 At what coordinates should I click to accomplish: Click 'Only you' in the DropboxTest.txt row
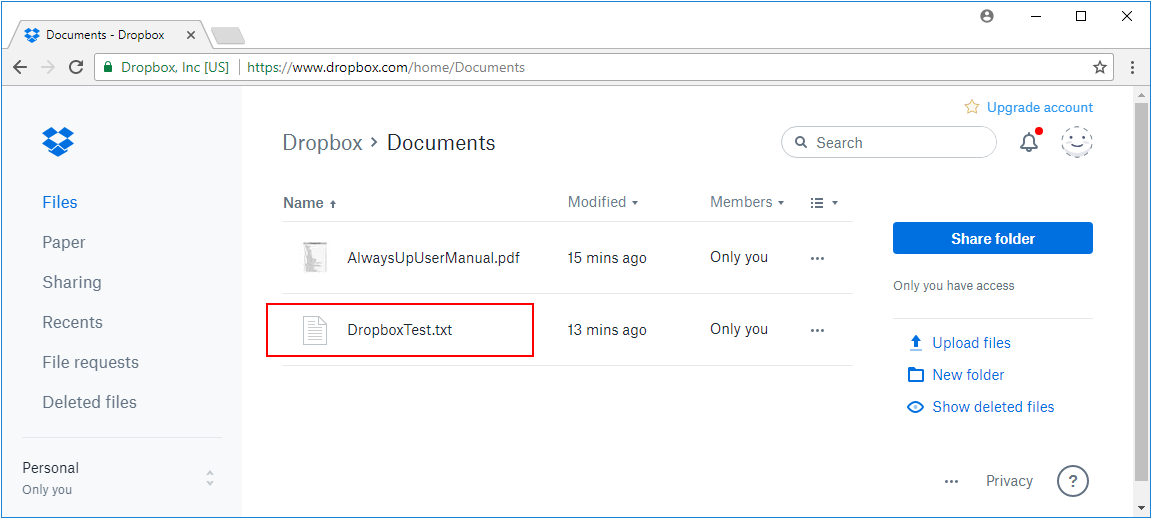pos(739,329)
